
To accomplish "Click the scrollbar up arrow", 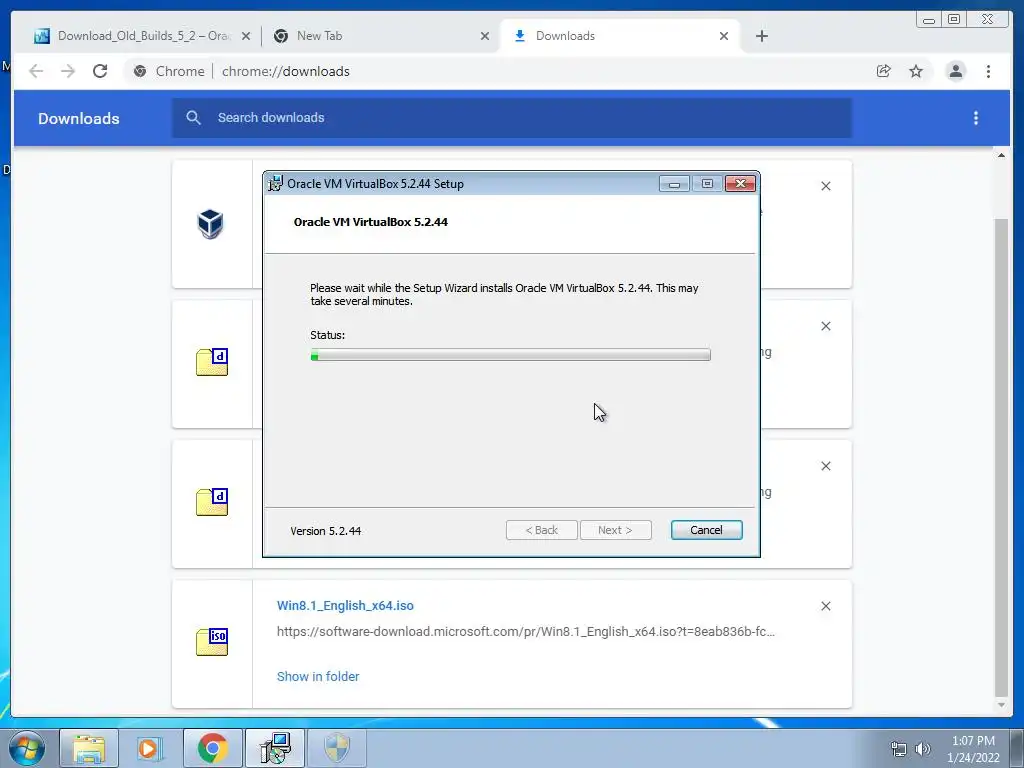I will 1001,155.
